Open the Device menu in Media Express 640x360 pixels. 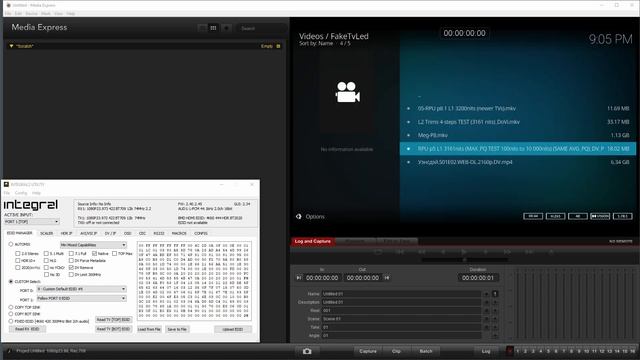(x=31, y=13)
